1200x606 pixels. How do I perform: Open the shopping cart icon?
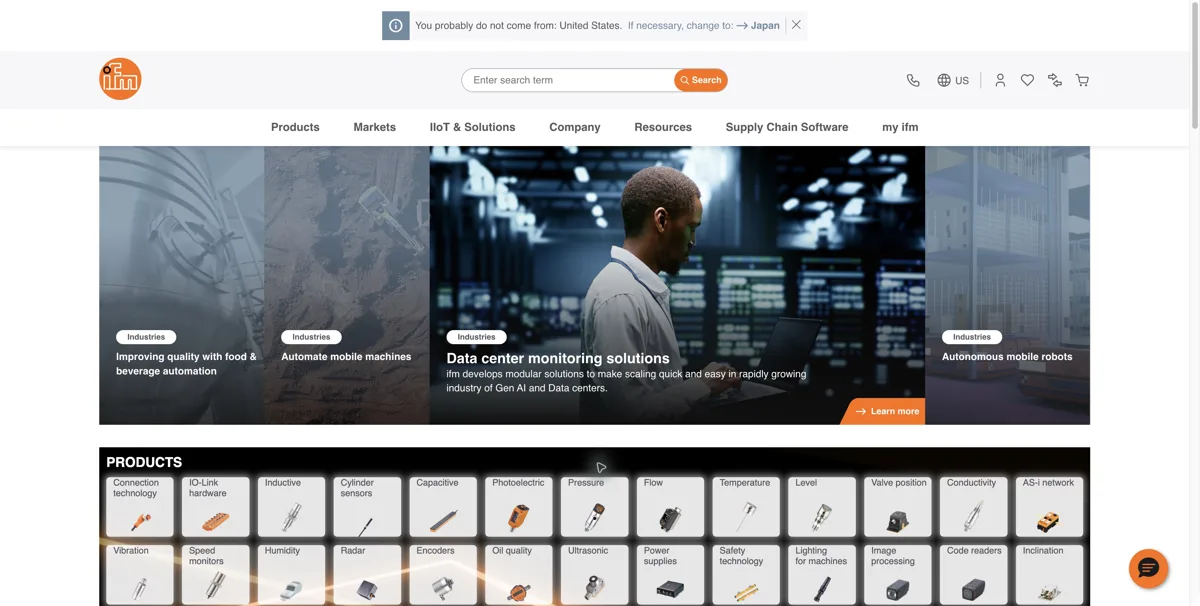[1082, 80]
